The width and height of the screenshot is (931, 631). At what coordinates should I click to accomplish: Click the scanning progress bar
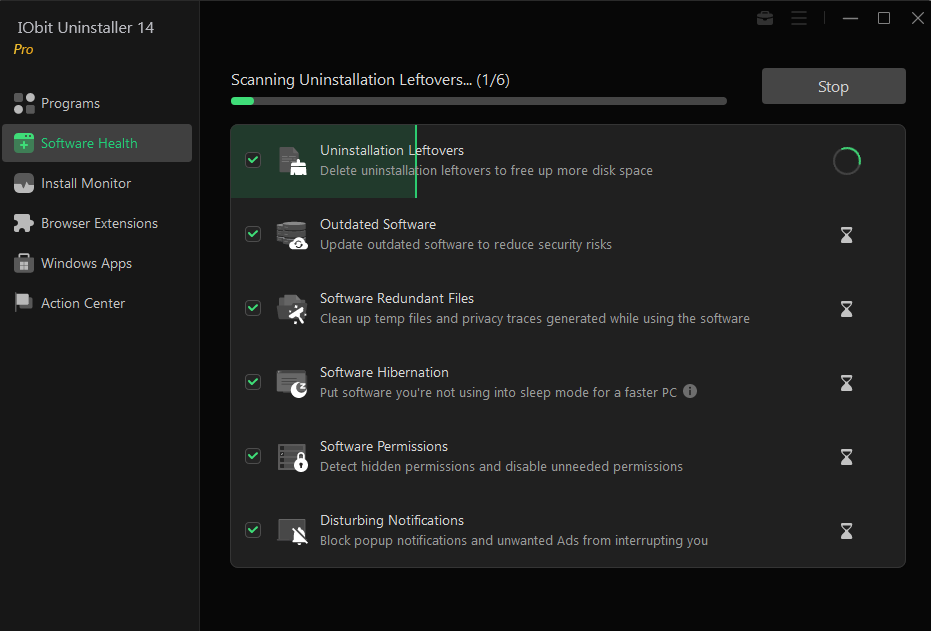pyautogui.click(x=479, y=101)
